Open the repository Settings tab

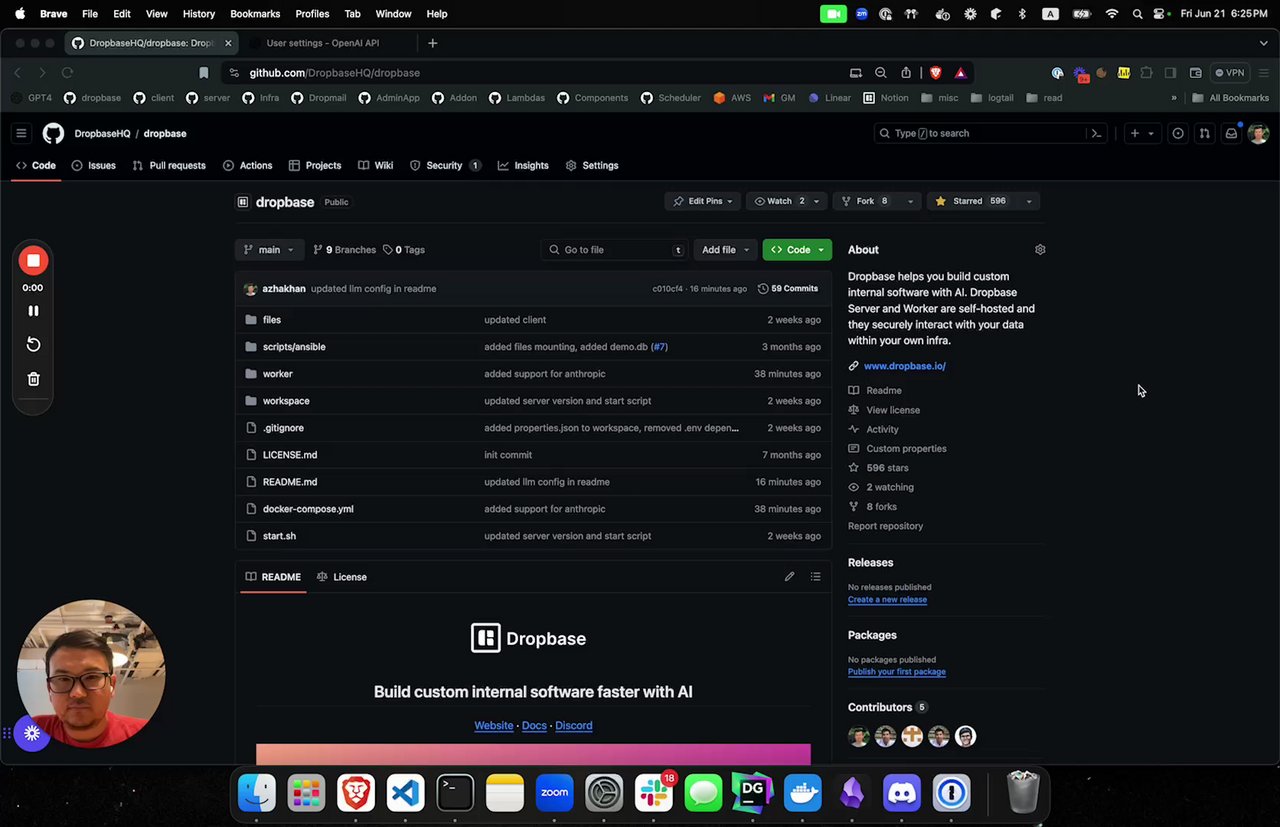coord(592,166)
